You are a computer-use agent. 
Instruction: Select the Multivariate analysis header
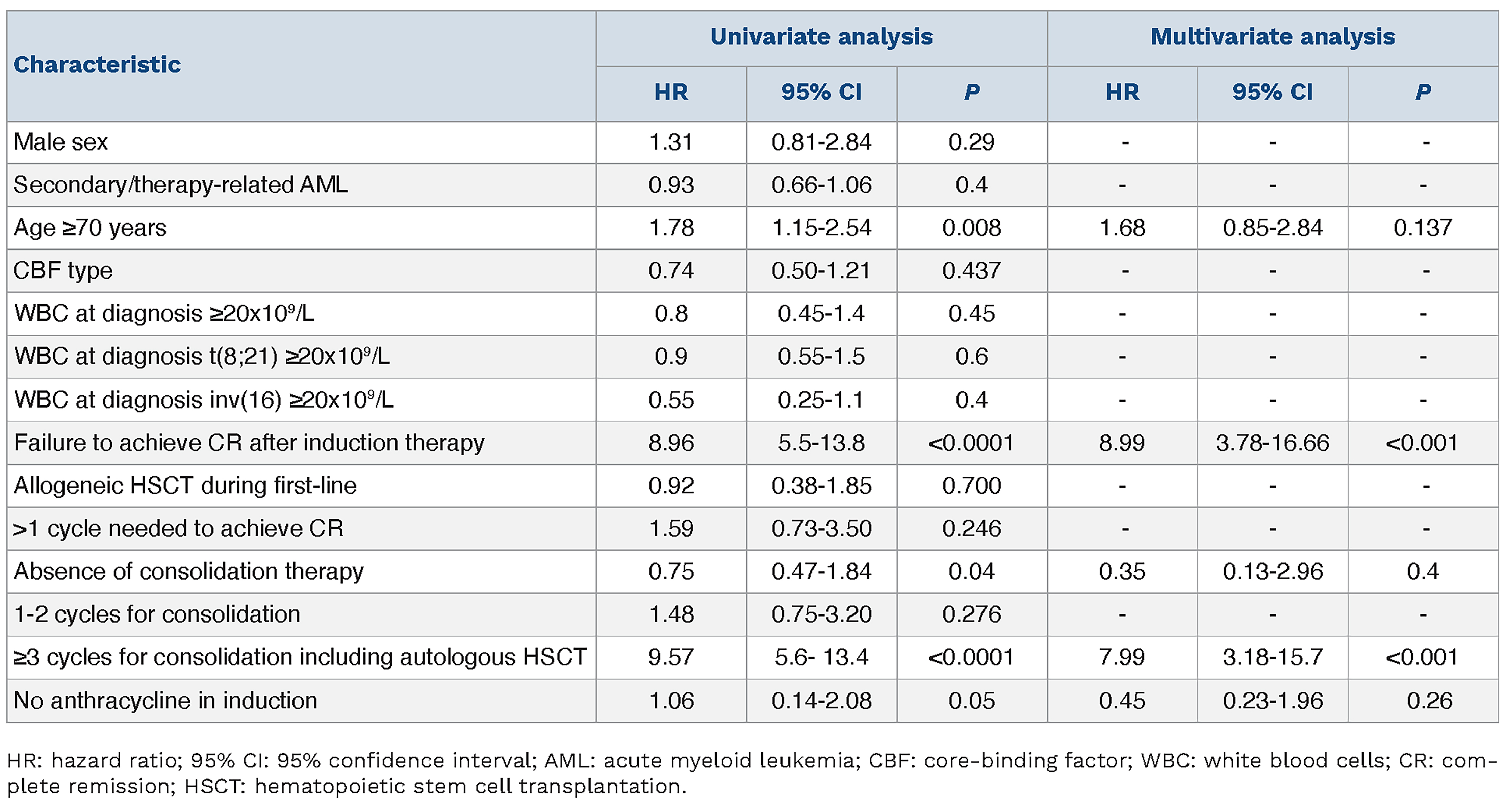1272,37
